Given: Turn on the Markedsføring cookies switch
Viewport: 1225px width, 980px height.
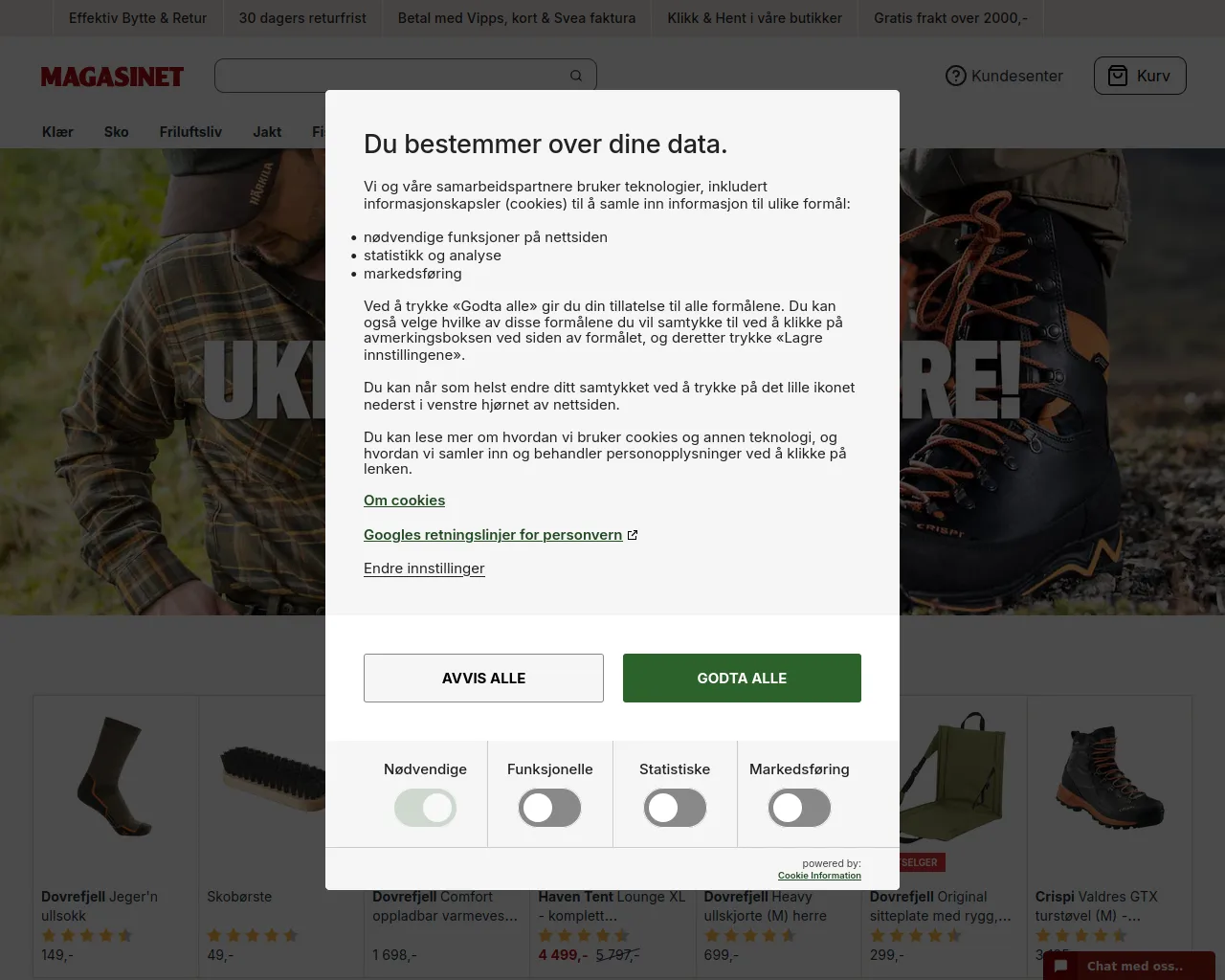Looking at the screenshot, I should (799, 808).
